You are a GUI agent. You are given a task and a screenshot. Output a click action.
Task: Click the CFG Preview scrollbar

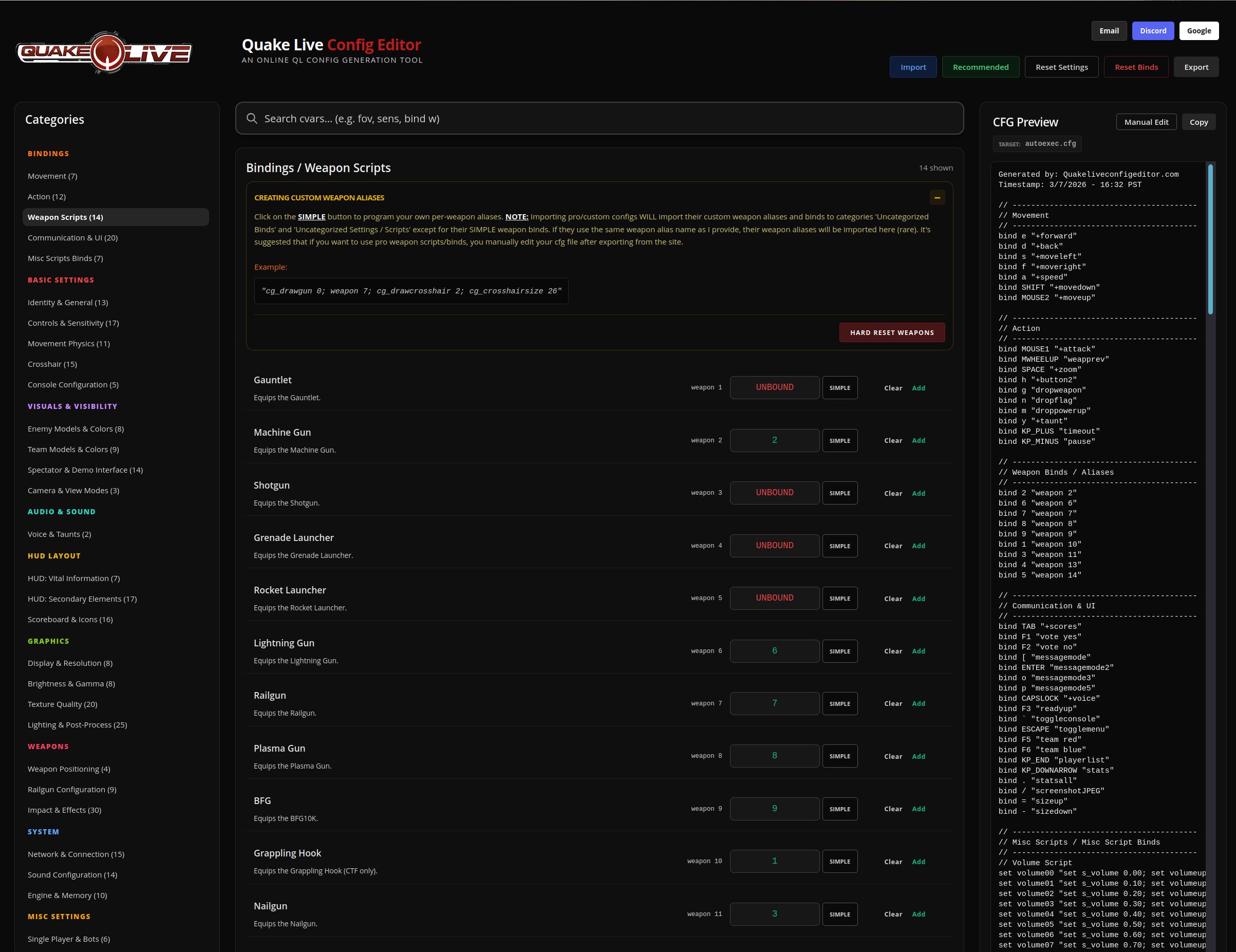1210,239
